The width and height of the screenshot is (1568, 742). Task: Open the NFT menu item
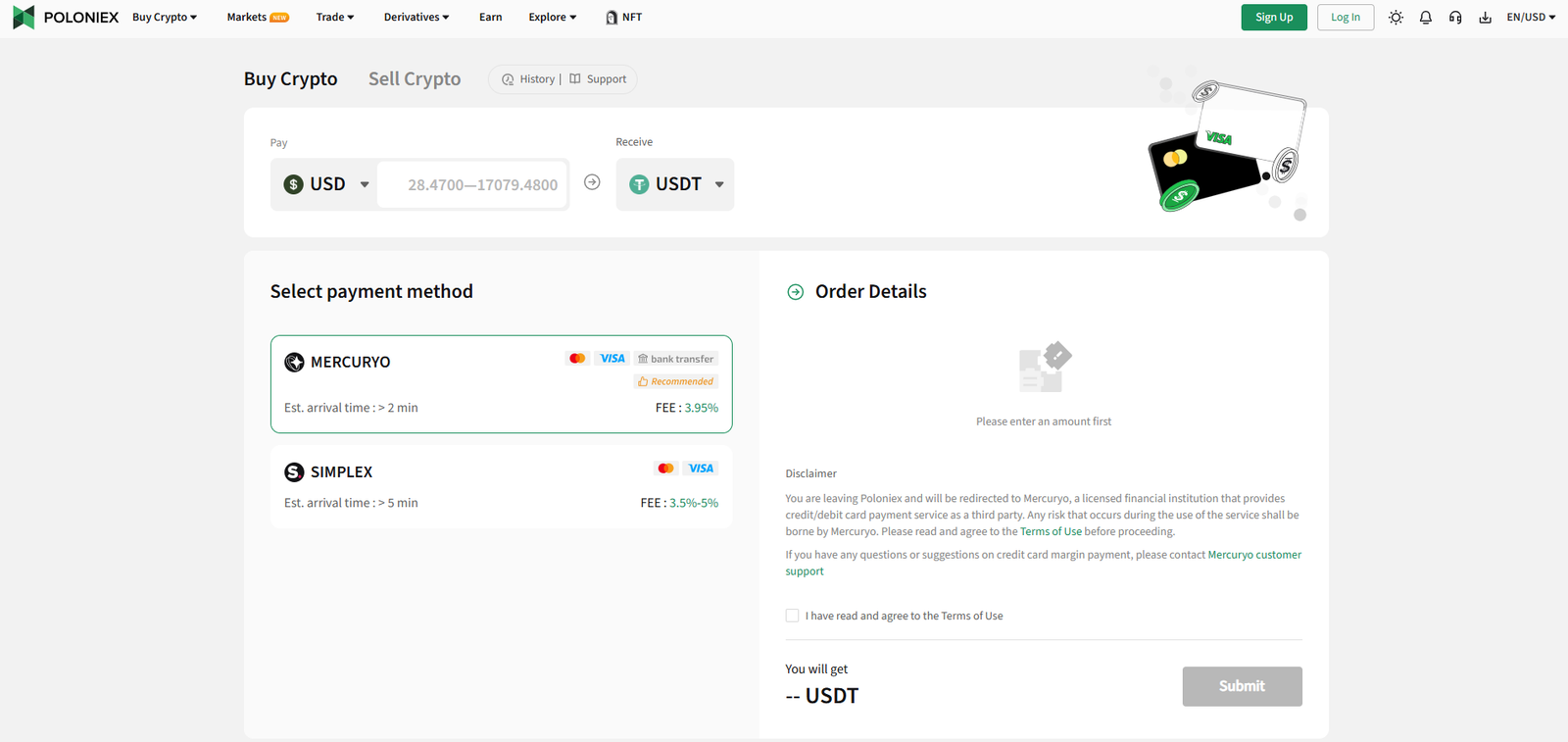624,18
